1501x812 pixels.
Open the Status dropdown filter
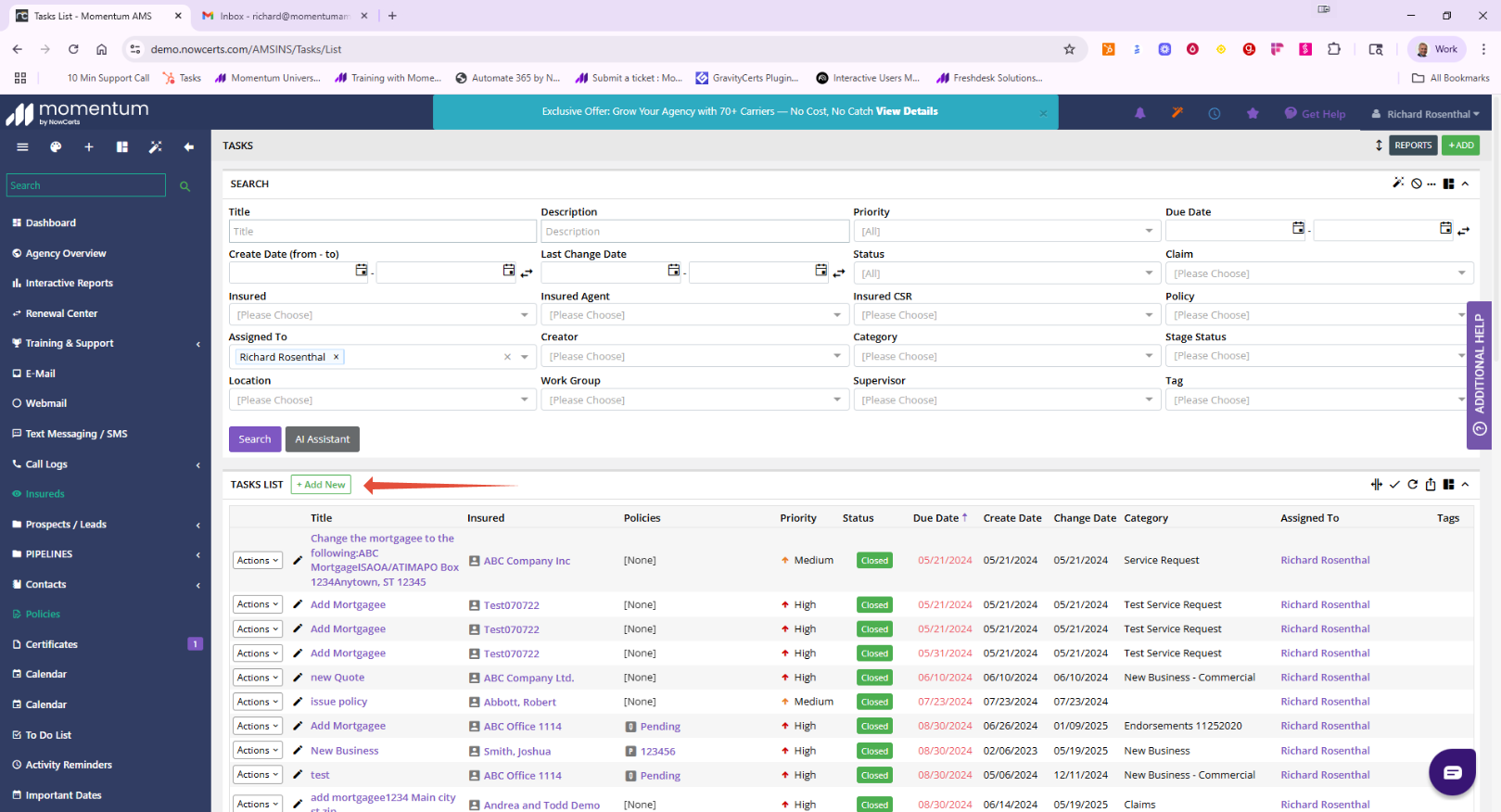pos(1006,273)
